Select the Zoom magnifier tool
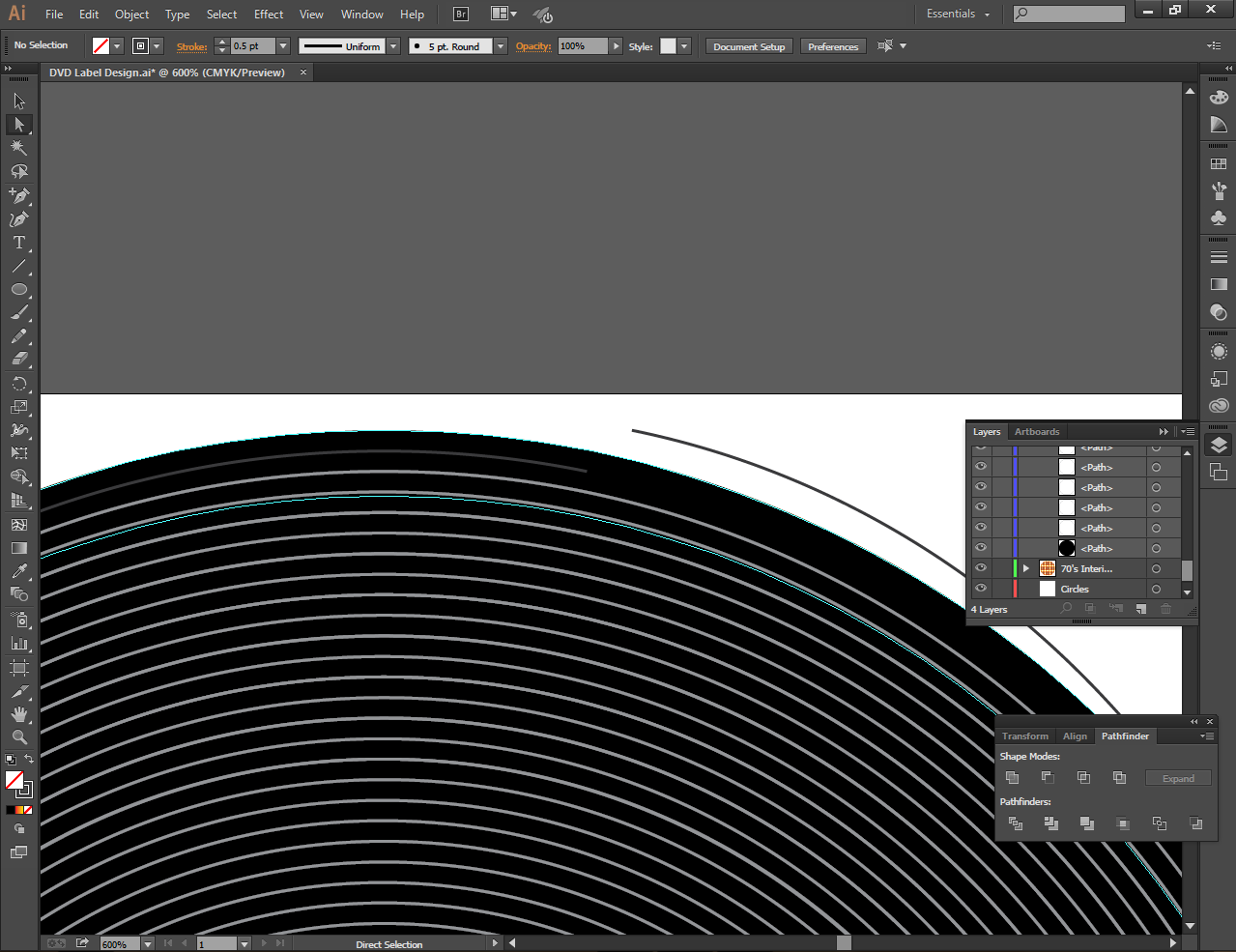This screenshot has height=952, width=1236. (19, 737)
